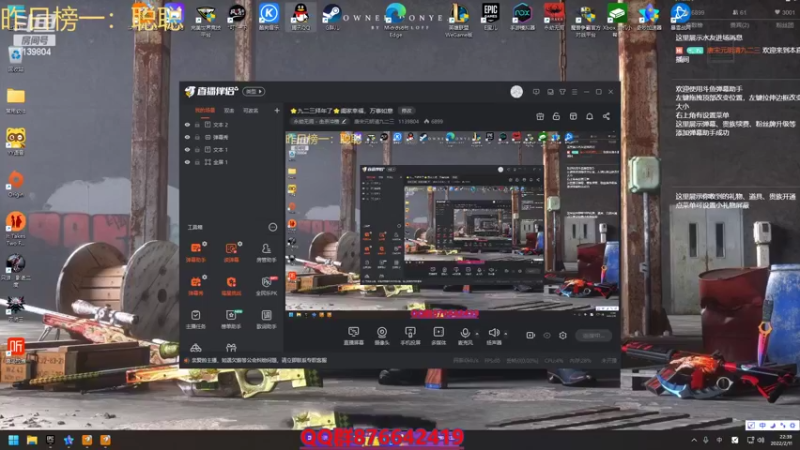Screen dimensions: 800x450
Task: Select the 文本 2 source row
Action: (232, 124)
